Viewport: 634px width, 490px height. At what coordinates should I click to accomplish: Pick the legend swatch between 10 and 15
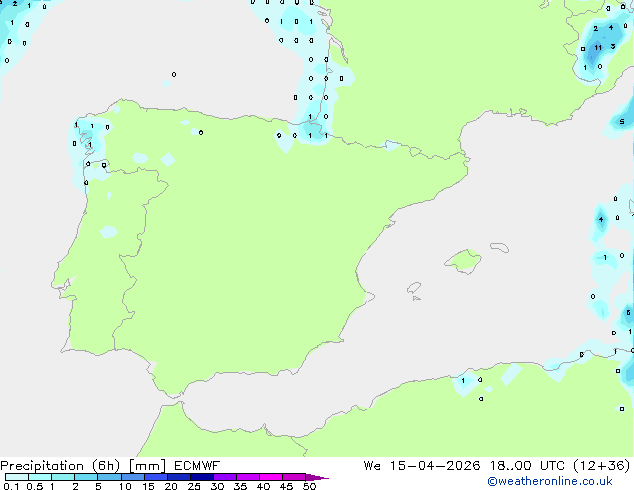pyautogui.click(x=133, y=477)
